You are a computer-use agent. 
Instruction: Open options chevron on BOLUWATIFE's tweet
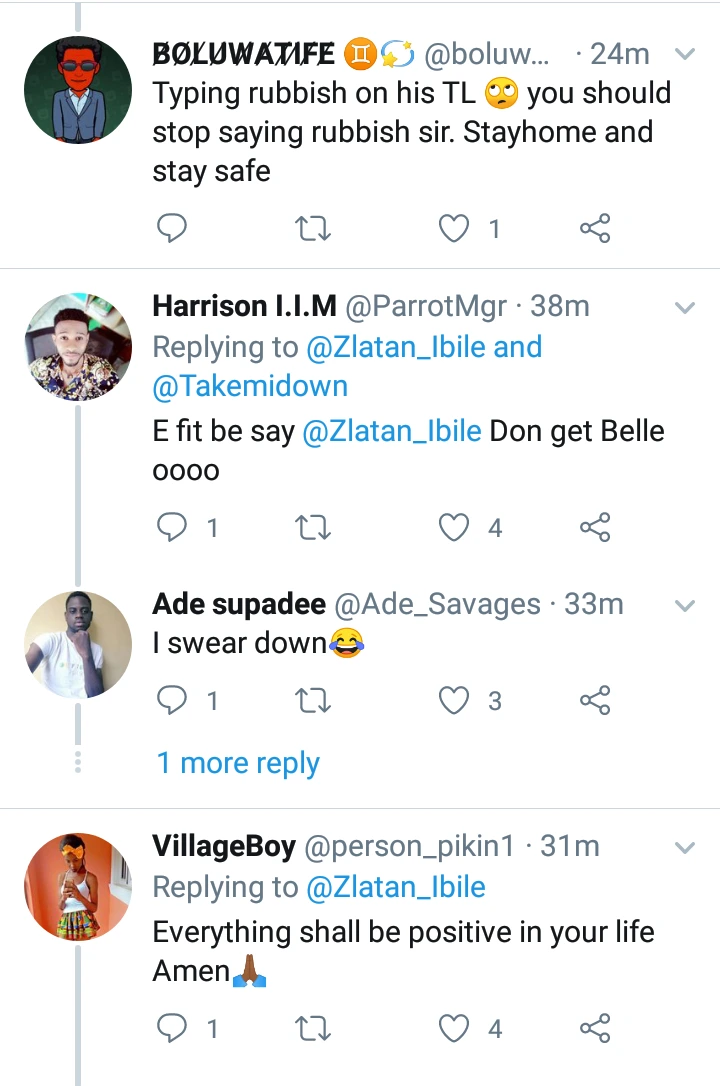tap(685, 54)
